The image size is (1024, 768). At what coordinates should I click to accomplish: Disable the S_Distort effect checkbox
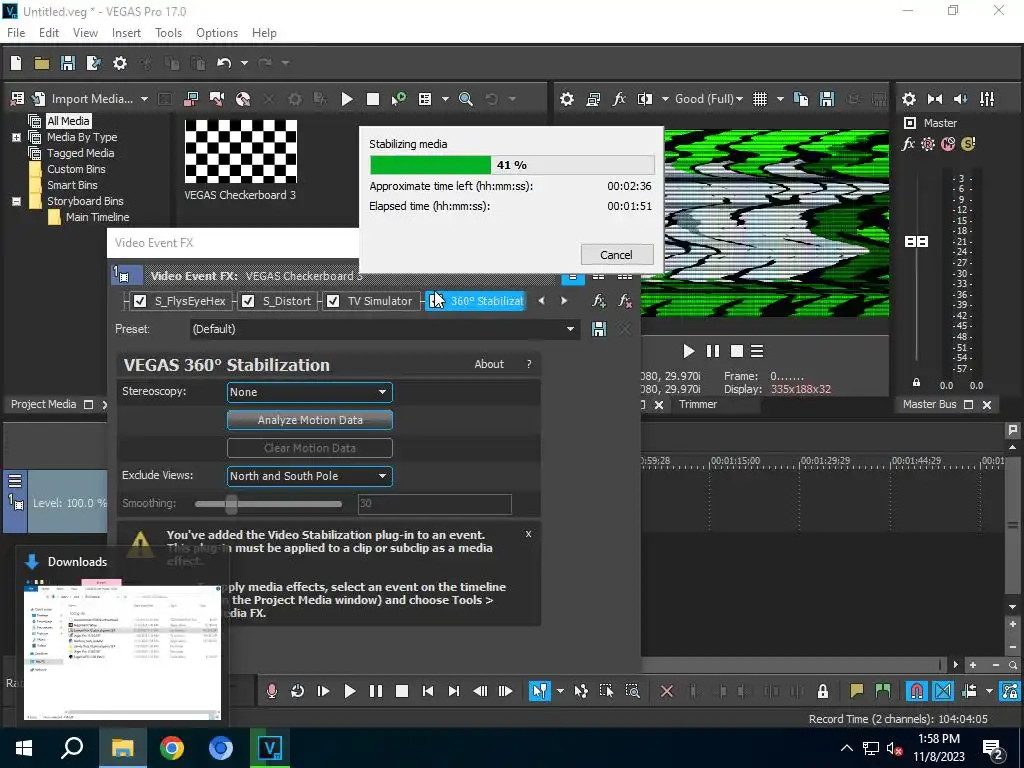point(248,301)
